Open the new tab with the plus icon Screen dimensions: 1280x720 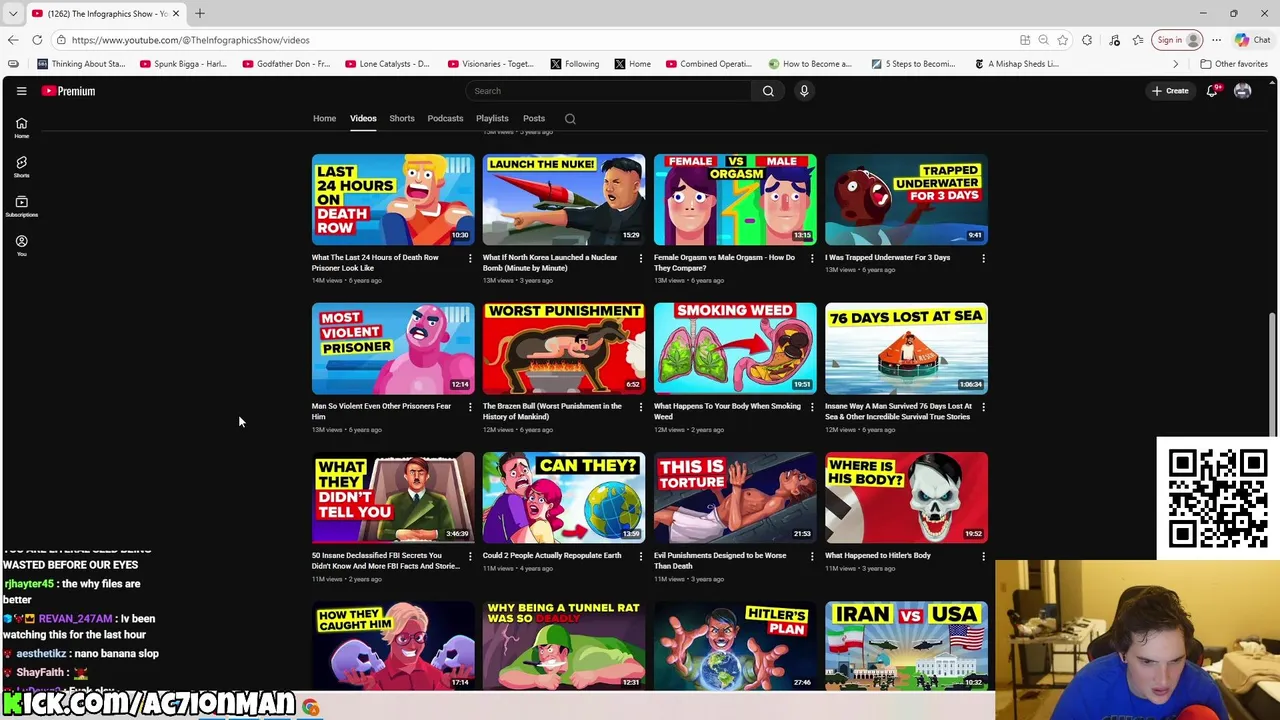pos(200,13)
